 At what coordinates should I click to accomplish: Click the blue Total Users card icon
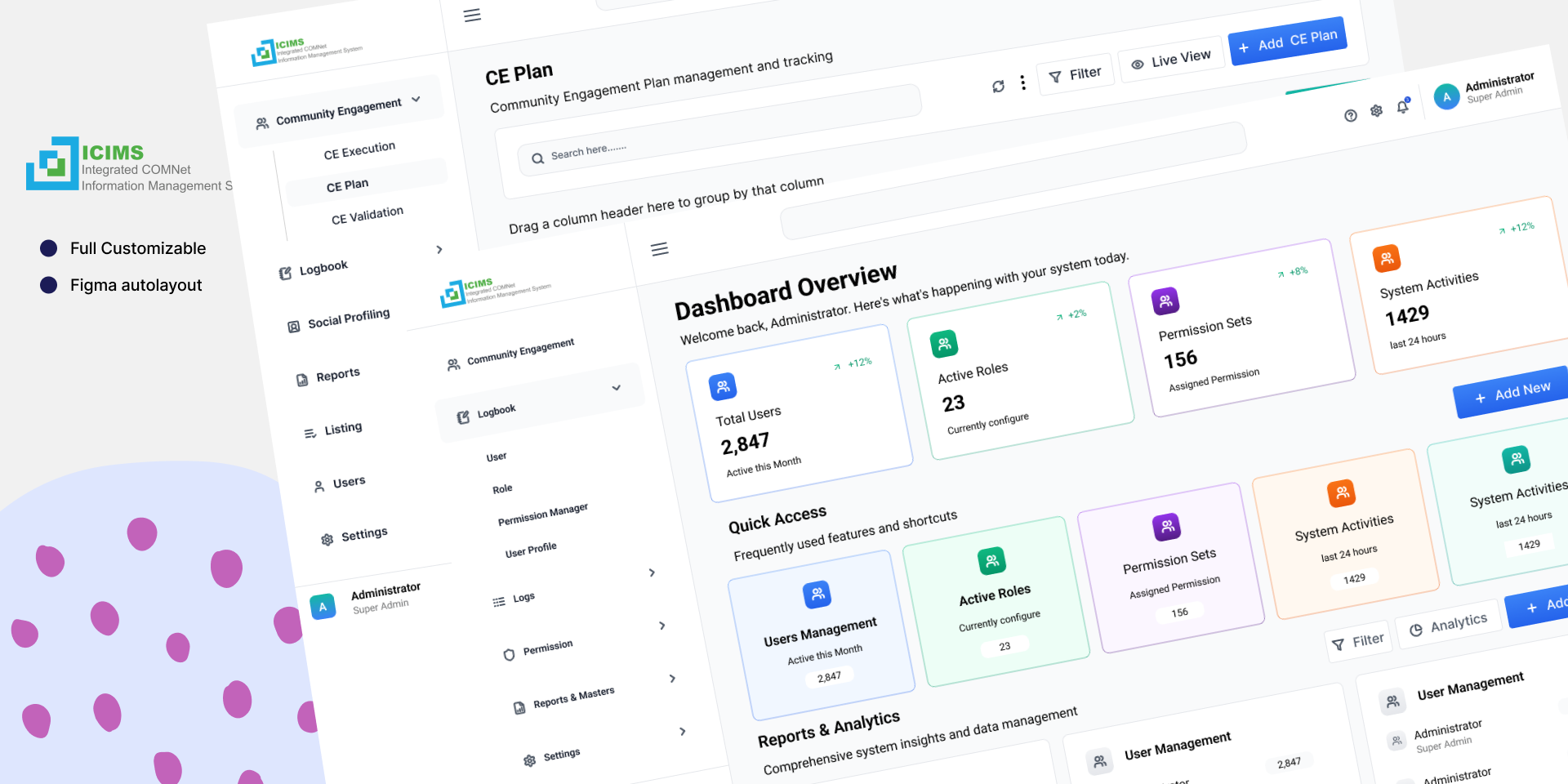(x=723, y=386)
